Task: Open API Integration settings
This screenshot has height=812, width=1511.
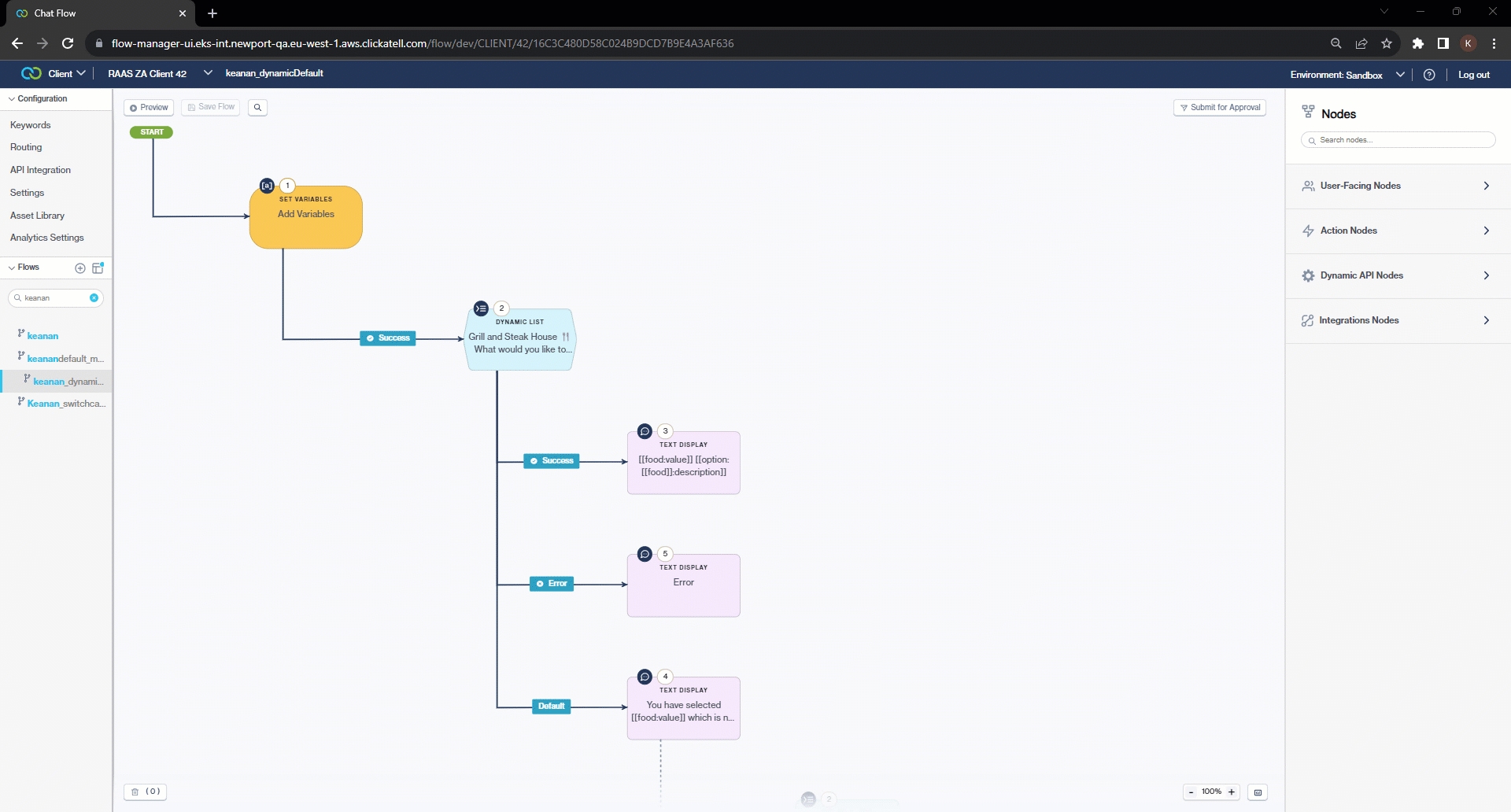Action: pyautogui.click(x=40, y=170)
